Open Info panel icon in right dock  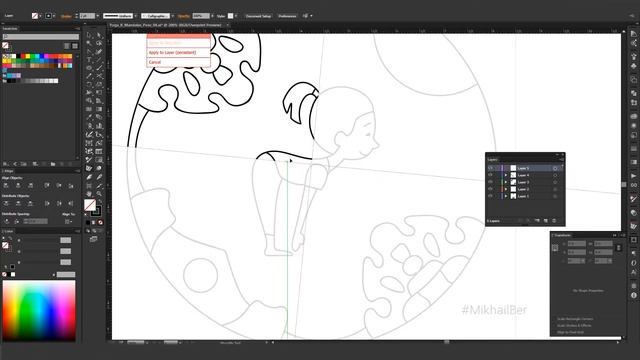click(x=633, y=295)
